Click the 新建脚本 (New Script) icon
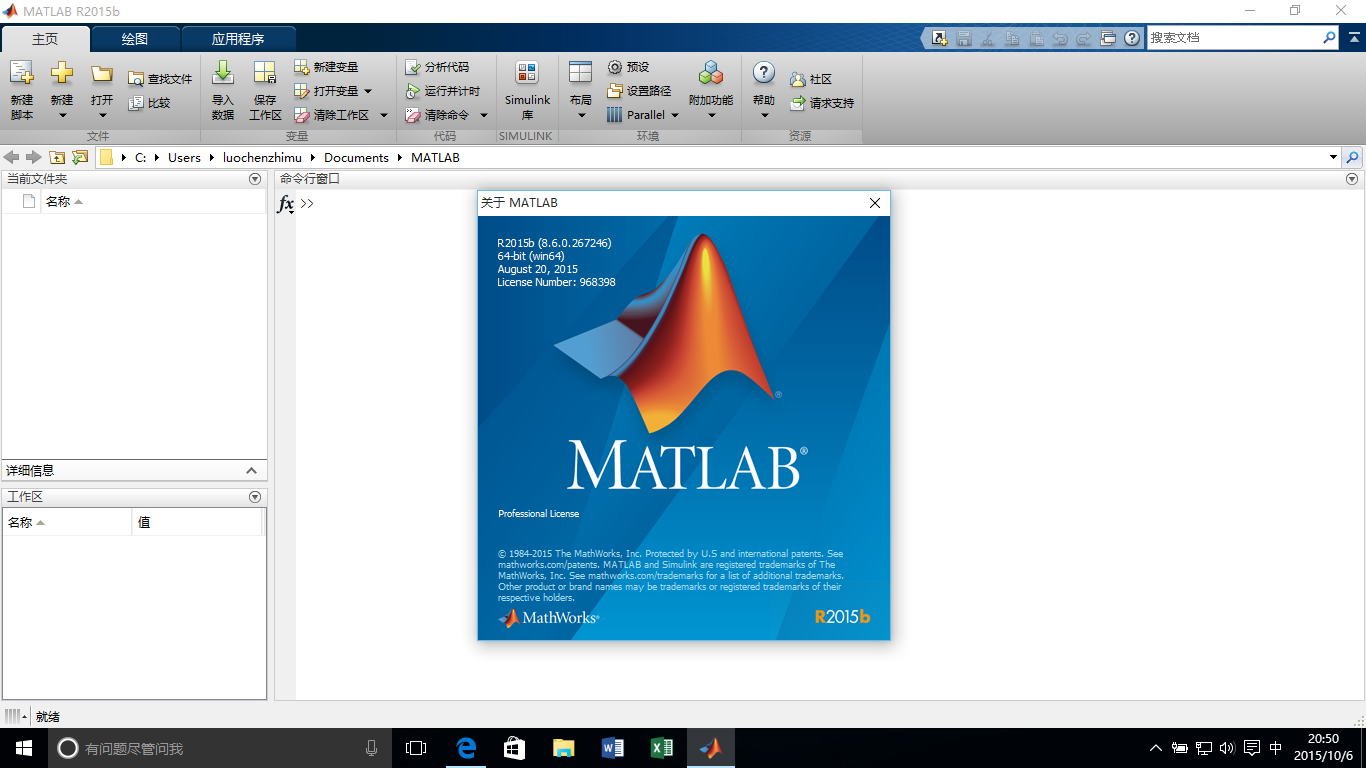 (22, 73)
